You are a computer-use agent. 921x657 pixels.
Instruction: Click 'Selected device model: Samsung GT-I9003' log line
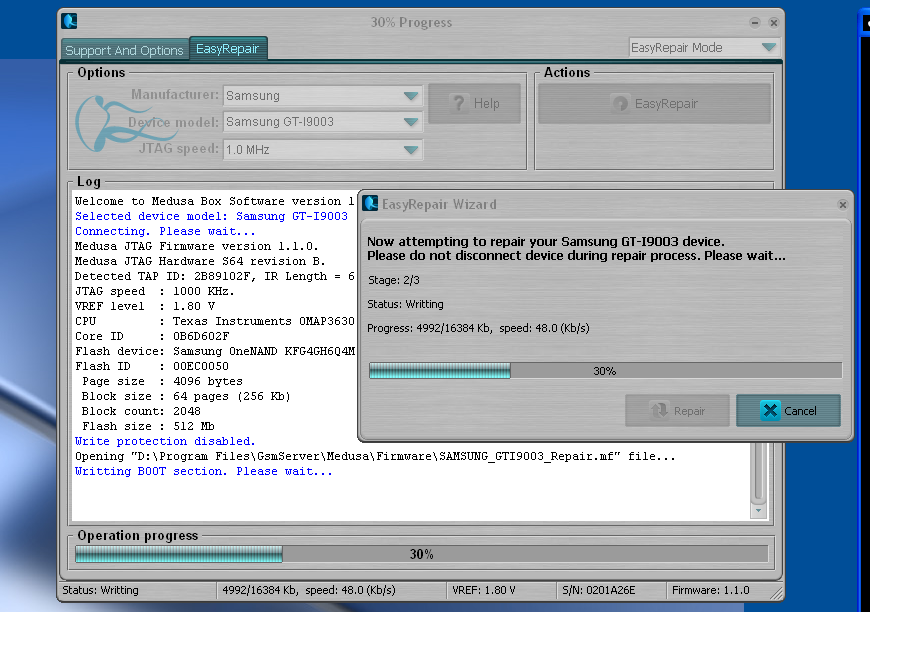(211, 216)
